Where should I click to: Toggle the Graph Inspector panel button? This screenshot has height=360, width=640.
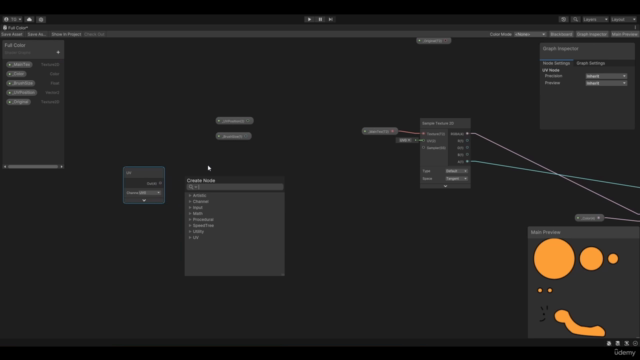click(x=592, y=34)
